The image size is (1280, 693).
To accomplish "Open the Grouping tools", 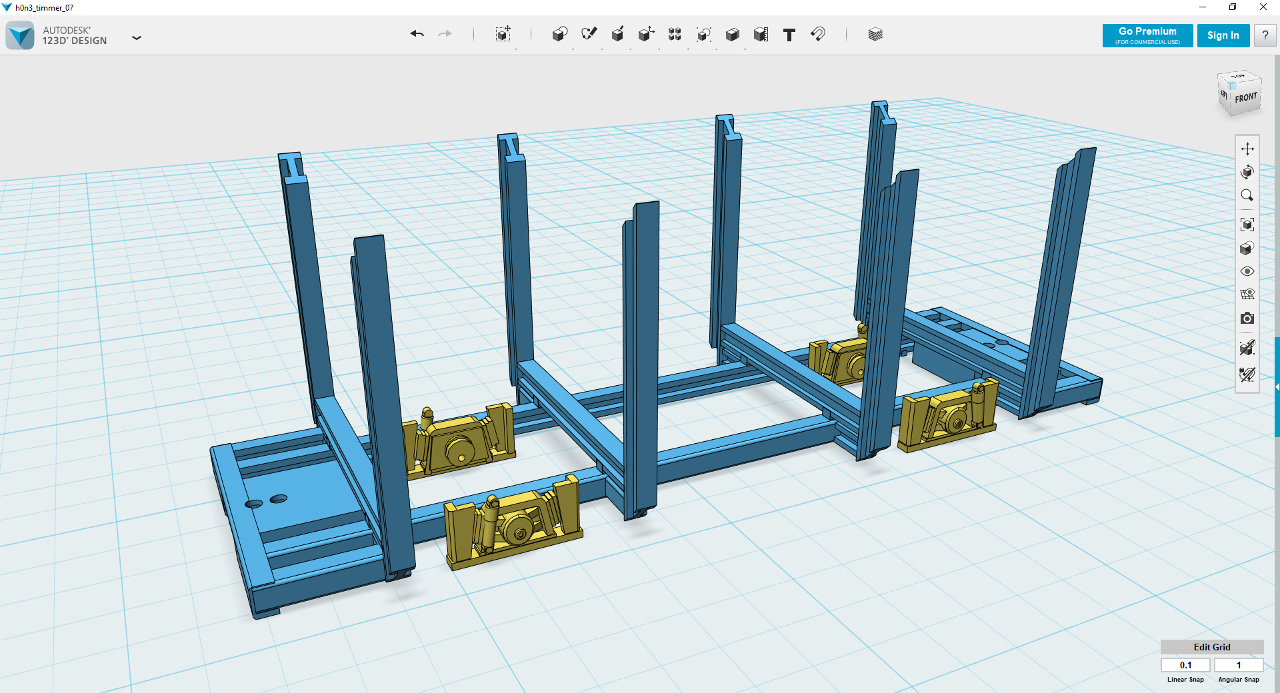I will [704, 34].
